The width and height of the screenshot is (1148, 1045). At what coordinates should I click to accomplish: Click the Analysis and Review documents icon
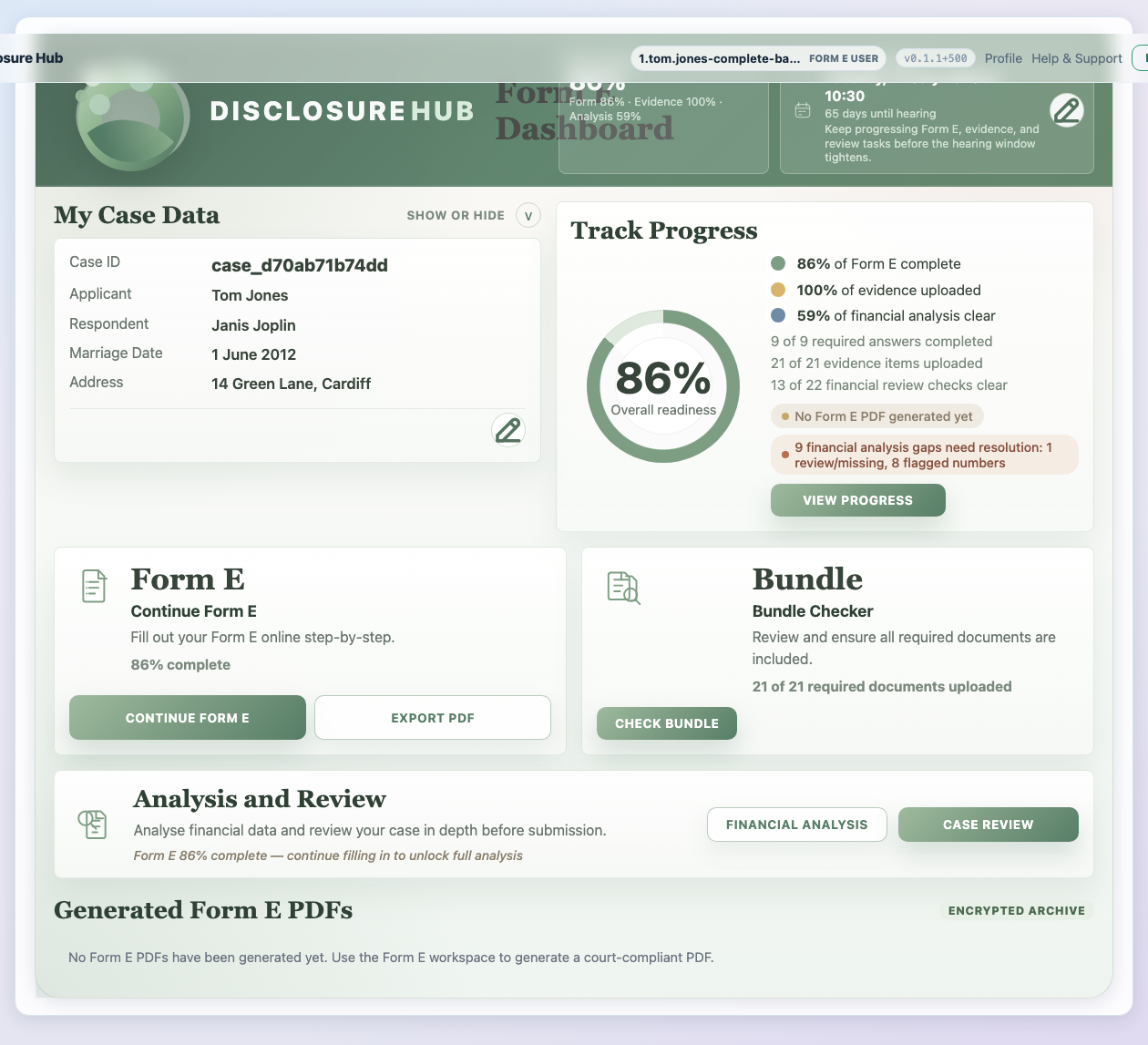click(92, 824)
